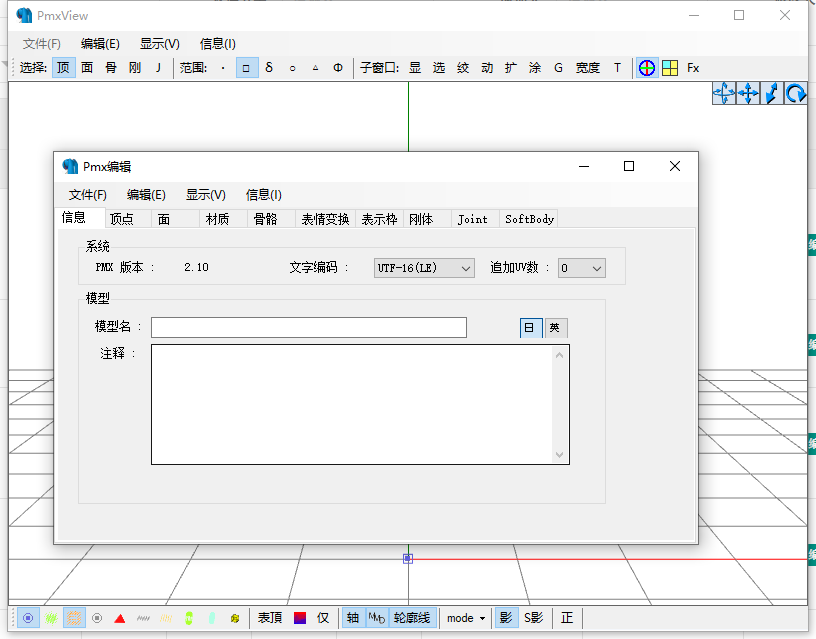Toggle the 影 shadow button
Viewport: 816px width, 639px height.
coord(506,618)
